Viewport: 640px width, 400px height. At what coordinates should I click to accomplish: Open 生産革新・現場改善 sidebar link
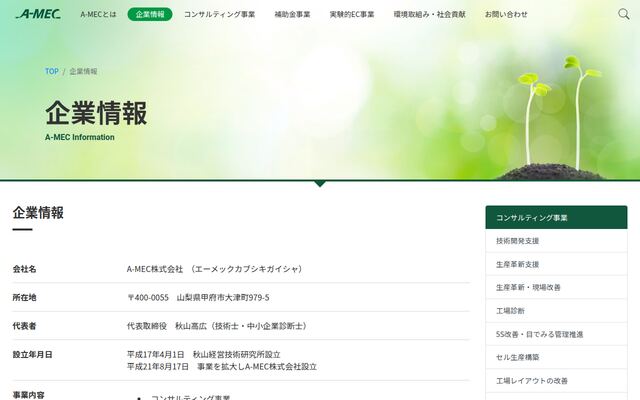[556, 287]
